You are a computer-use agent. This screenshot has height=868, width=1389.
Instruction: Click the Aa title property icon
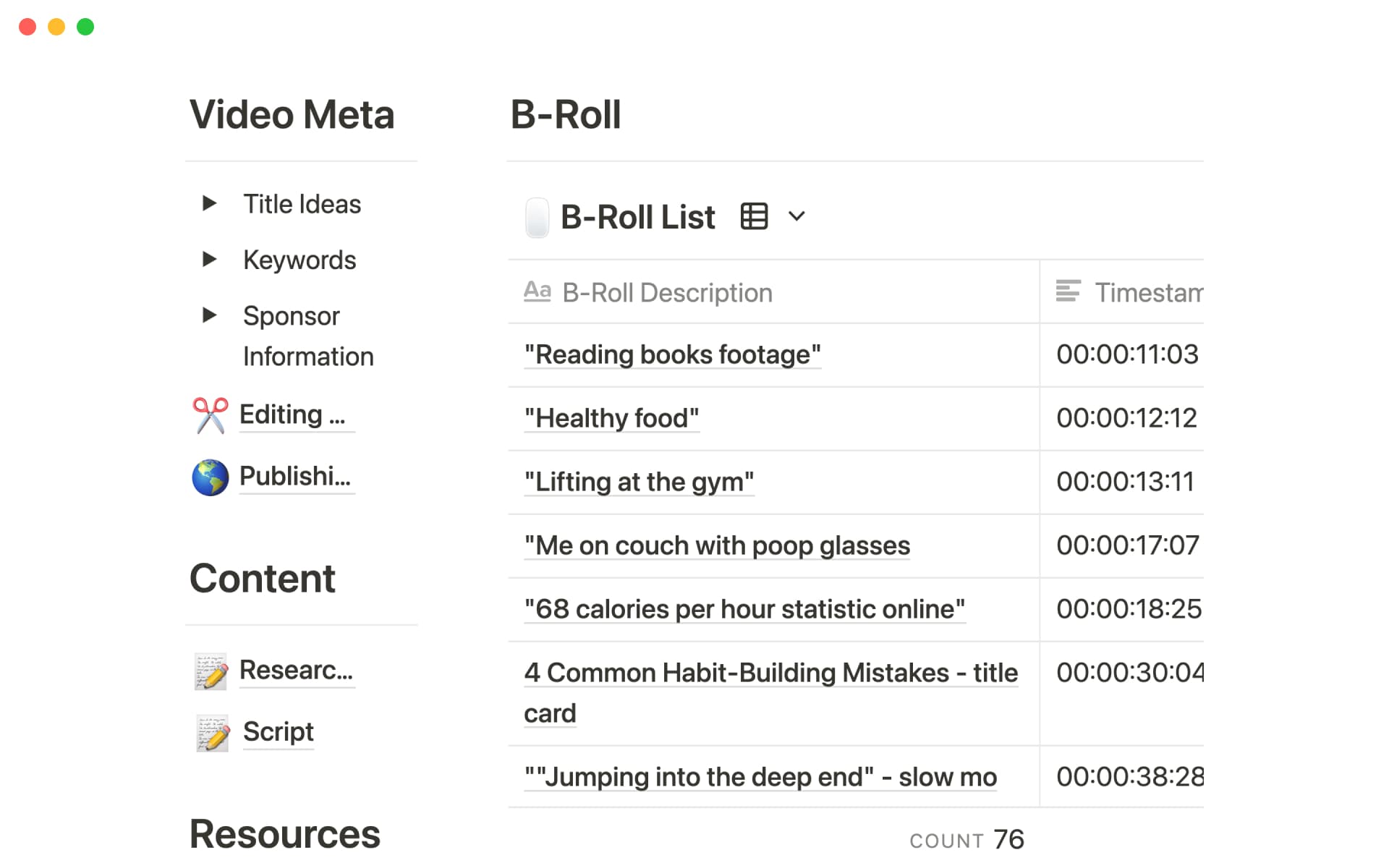pyautogui.click(x=537, y=292)
